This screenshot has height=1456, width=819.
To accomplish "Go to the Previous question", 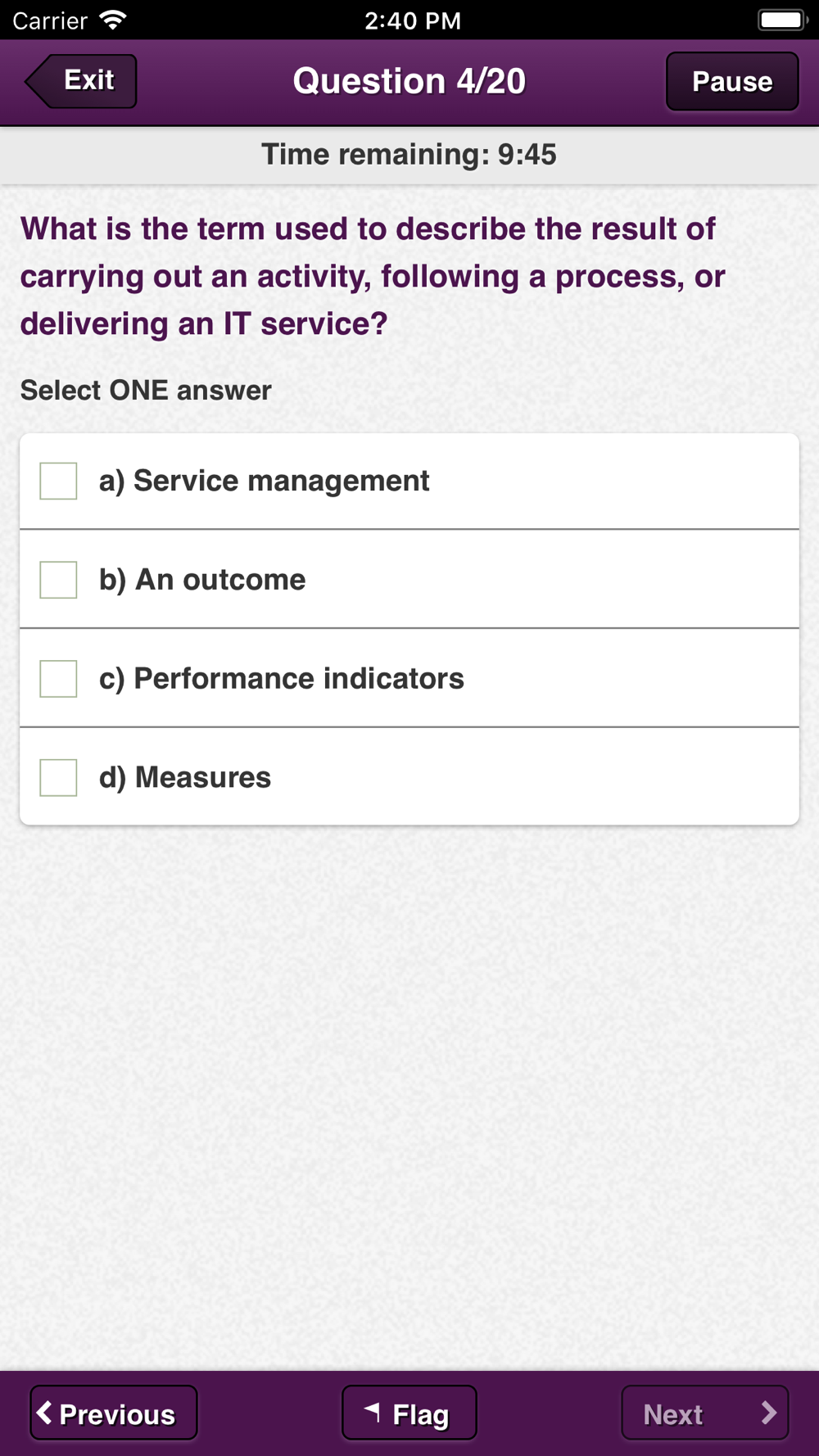I will pos(114,1413).
